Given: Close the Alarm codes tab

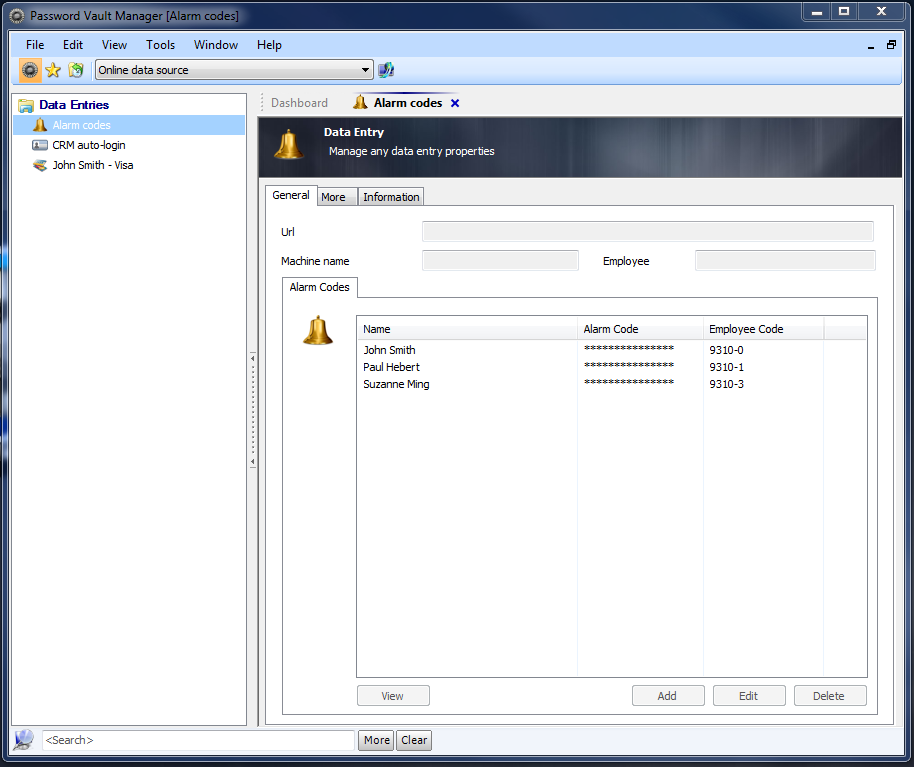Looking at the screenshot, I should [x=455, y=103].
